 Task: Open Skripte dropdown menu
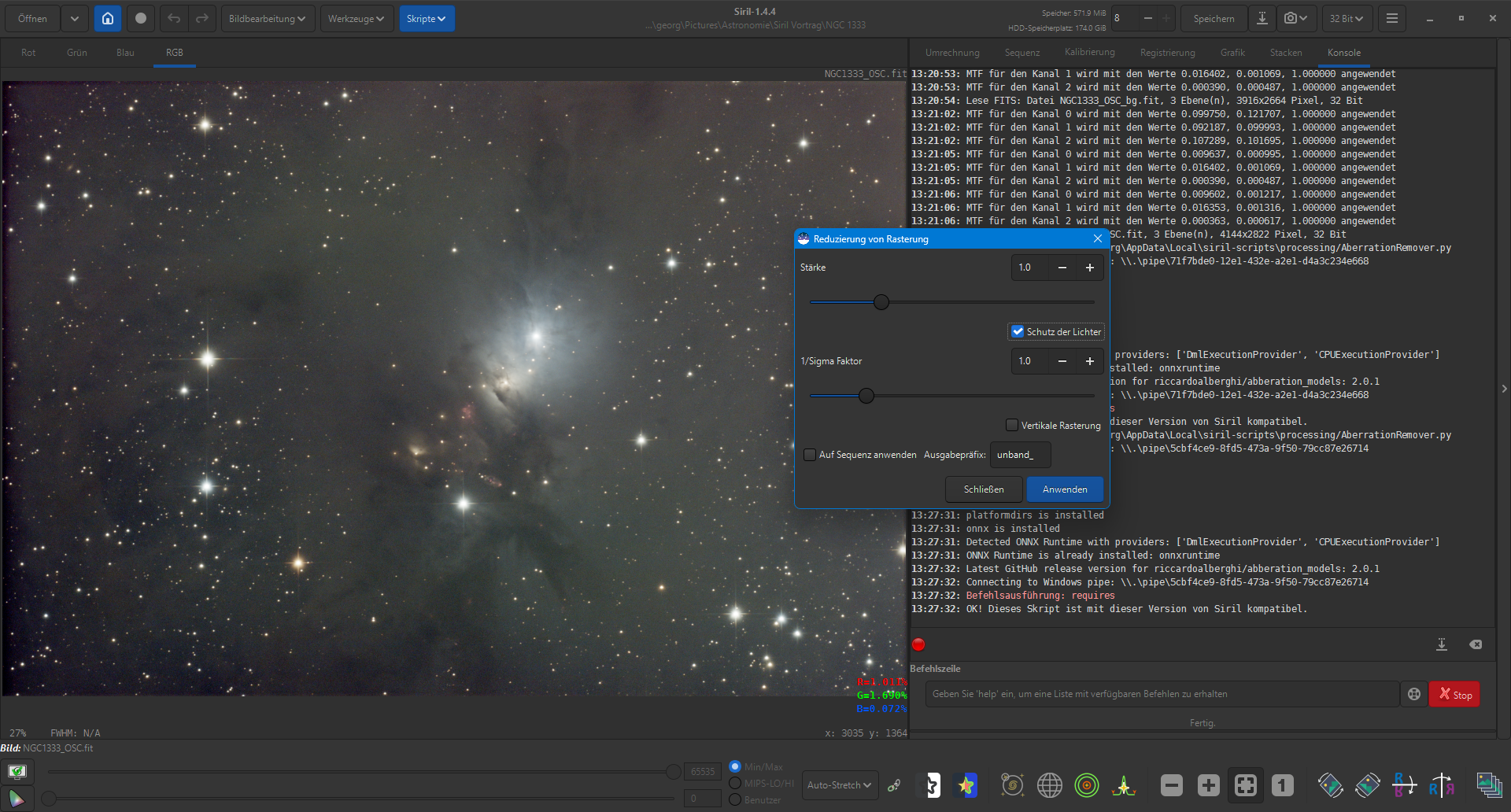point(427,18)
